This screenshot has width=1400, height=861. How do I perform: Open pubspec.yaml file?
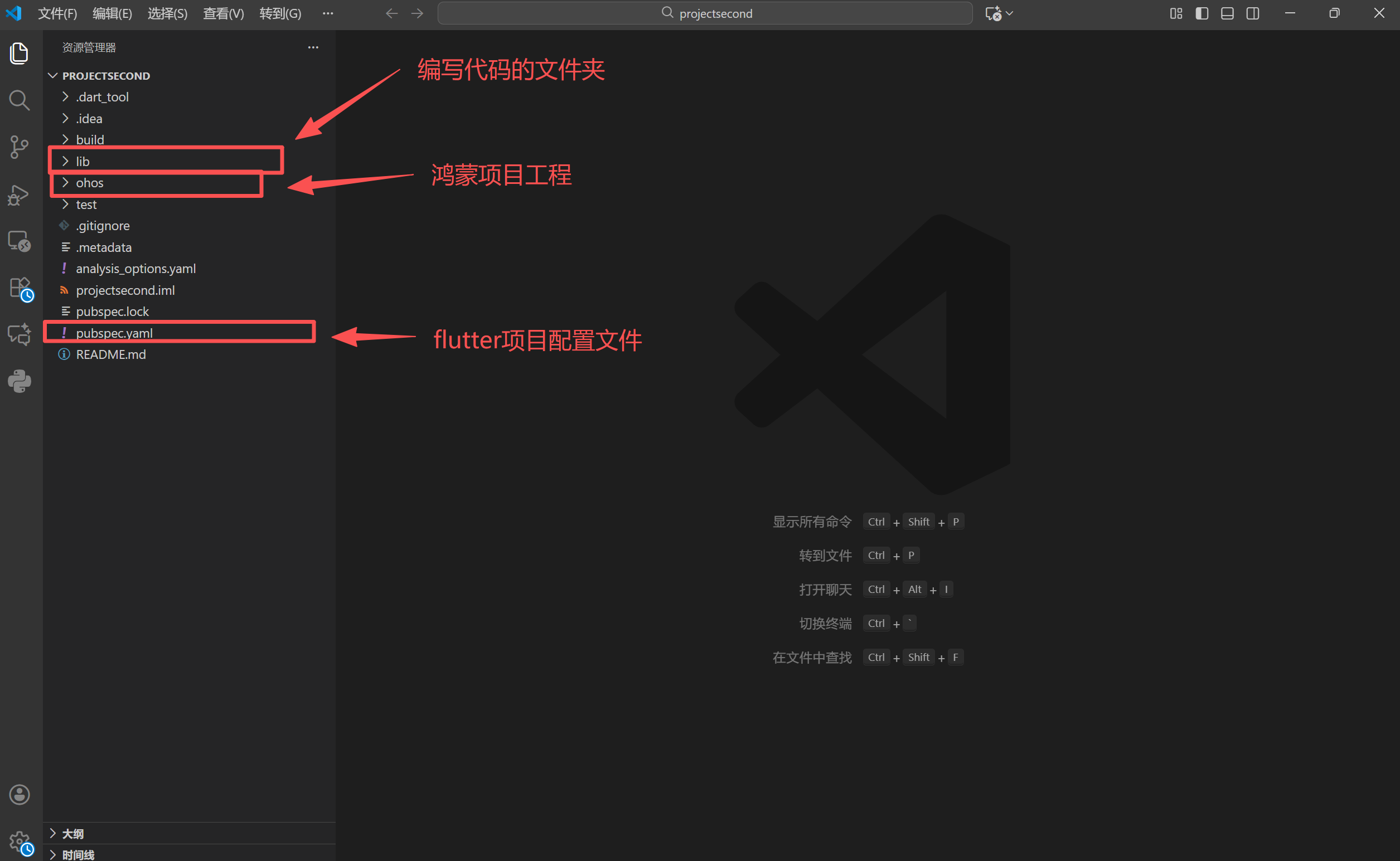point(114,333)
